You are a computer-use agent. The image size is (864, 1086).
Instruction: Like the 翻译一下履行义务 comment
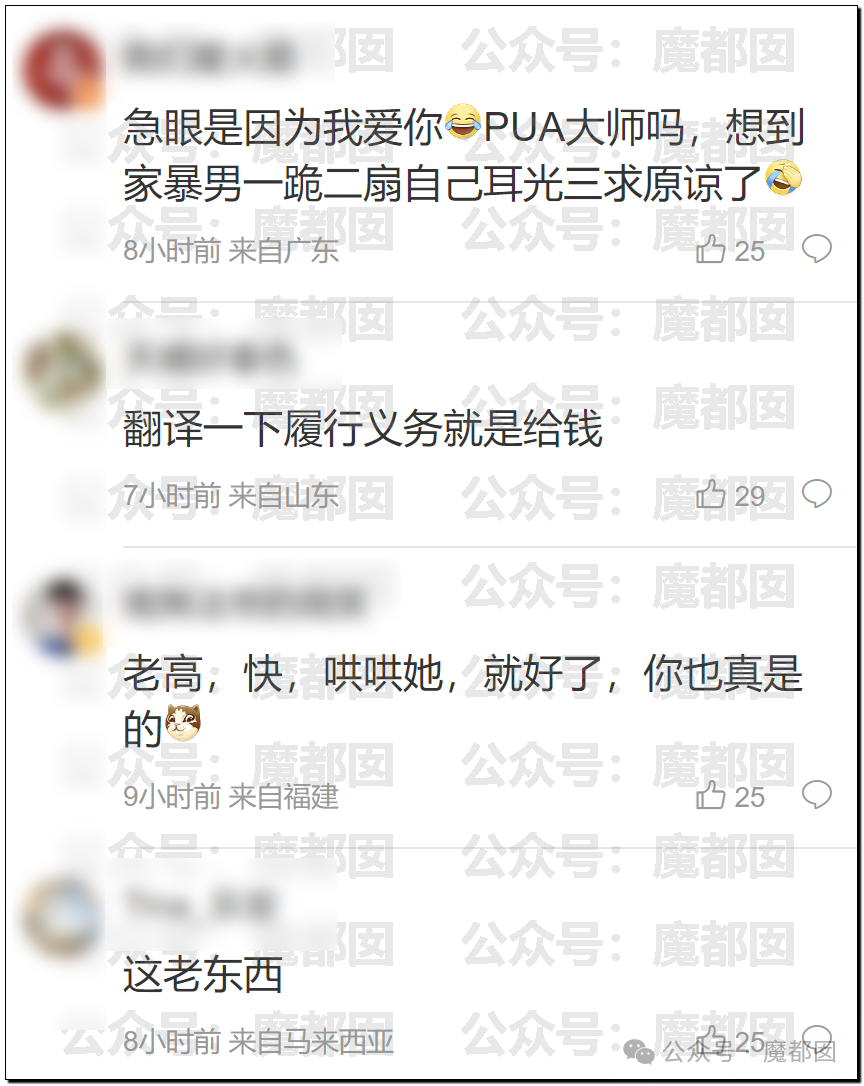pos(730,495)
